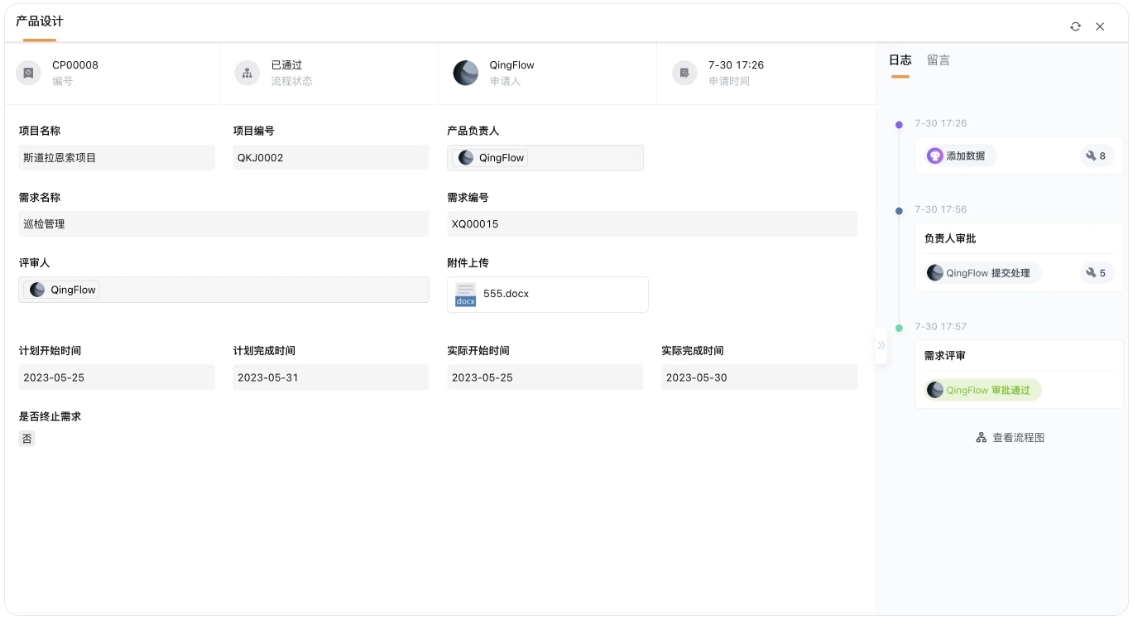Switch to the 留言 tab

936,59
